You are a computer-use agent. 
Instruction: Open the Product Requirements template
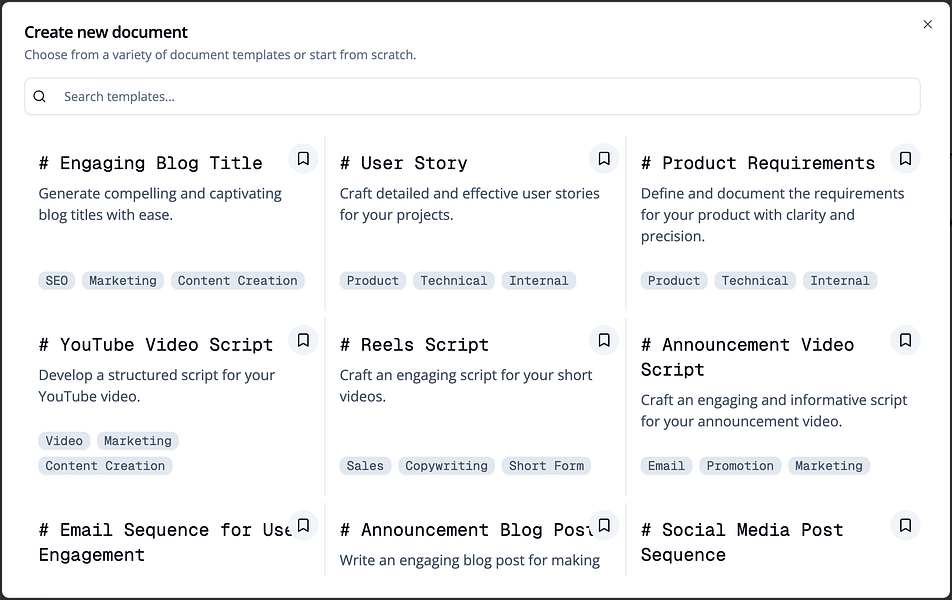click(757, 164)
